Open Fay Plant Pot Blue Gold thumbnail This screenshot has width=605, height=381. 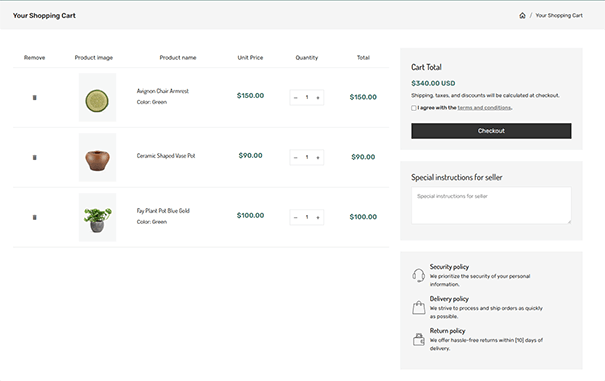click(97, 217)
